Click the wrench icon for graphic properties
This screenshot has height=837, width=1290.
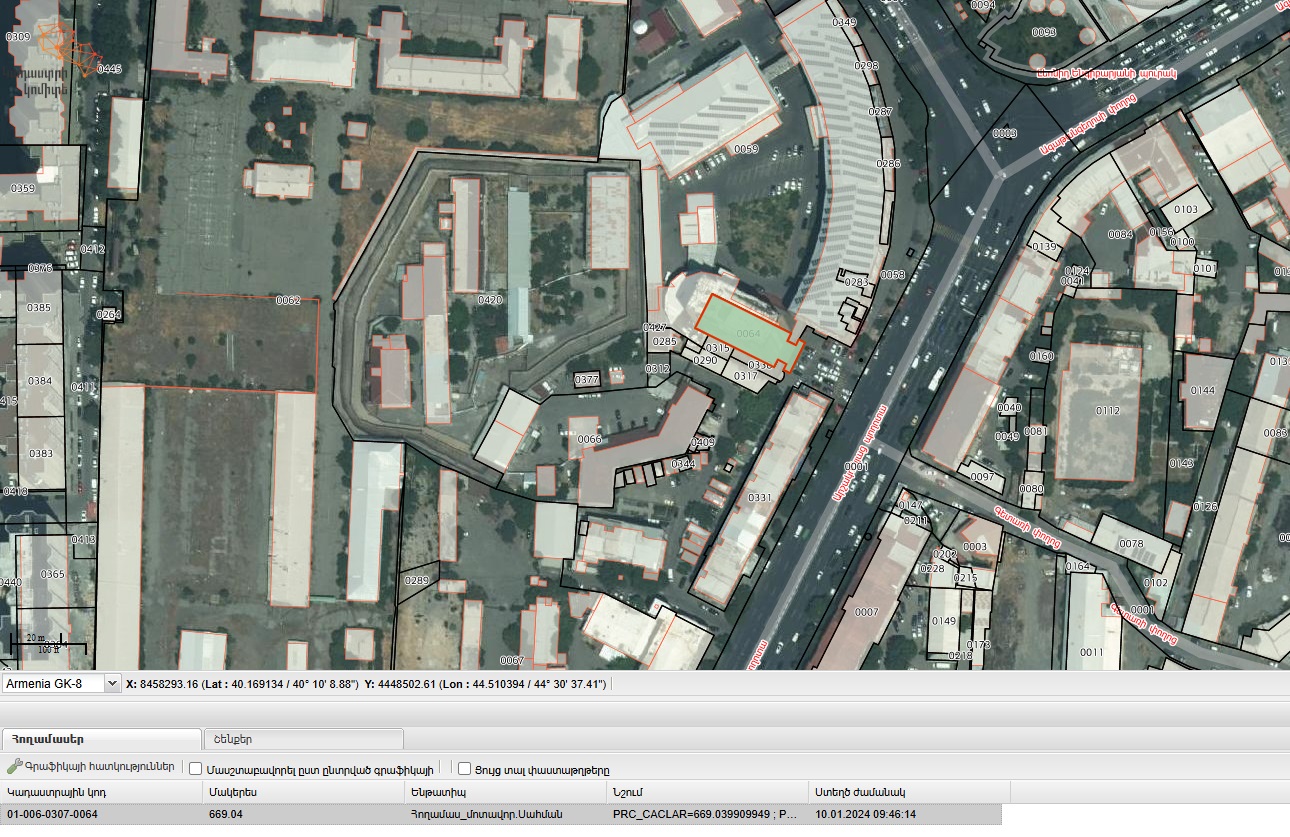(x=14, y=767)
